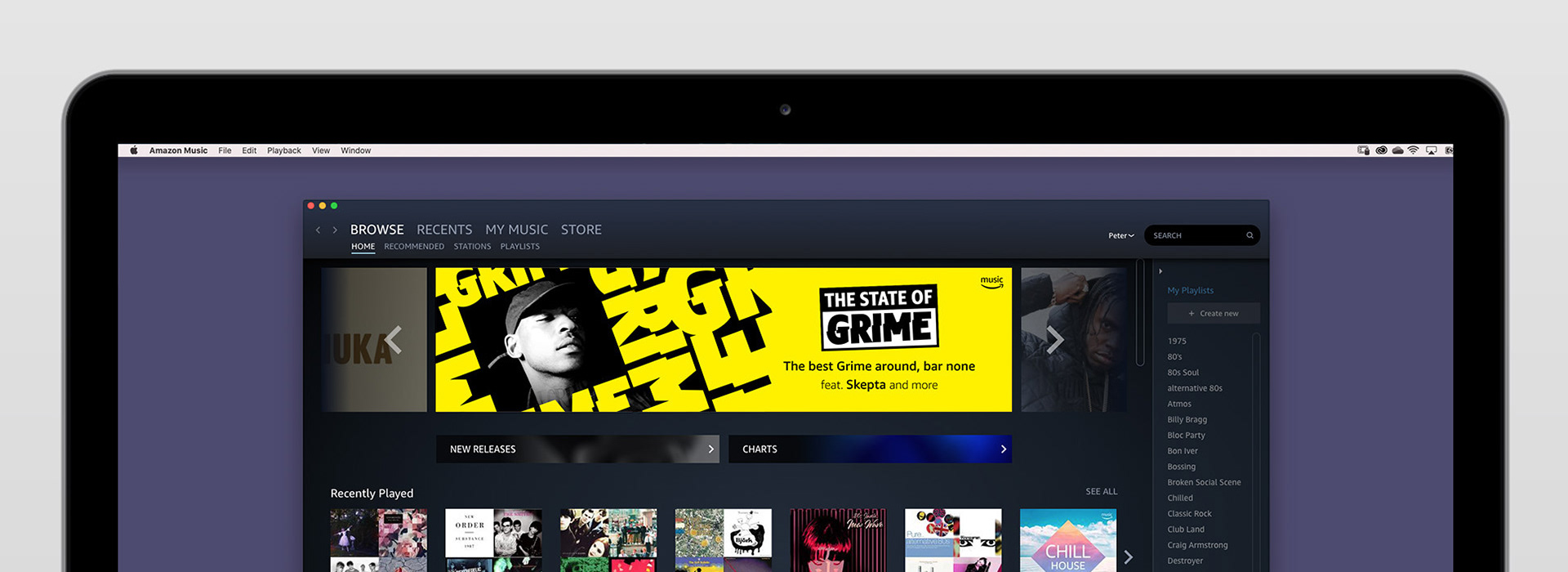Click the Wi-Fi status icon
The image size is (1568, 572).
click(x=1413, y=150)
